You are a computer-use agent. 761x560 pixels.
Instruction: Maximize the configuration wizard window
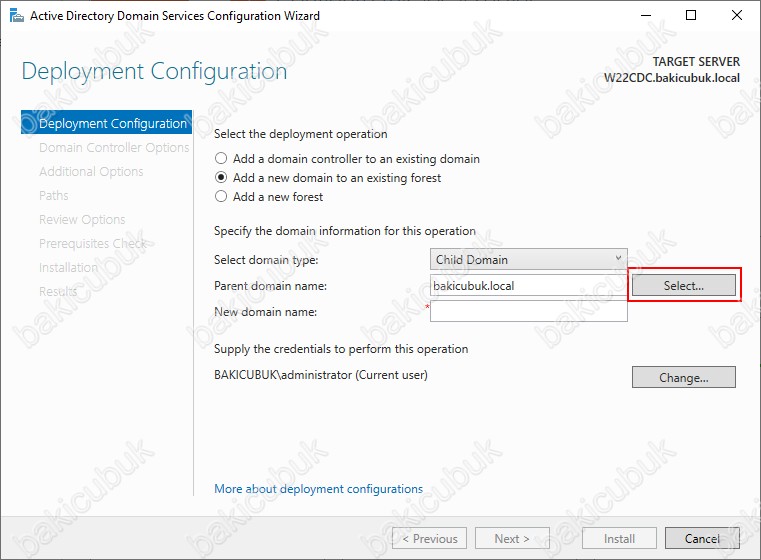pos(691,16)
